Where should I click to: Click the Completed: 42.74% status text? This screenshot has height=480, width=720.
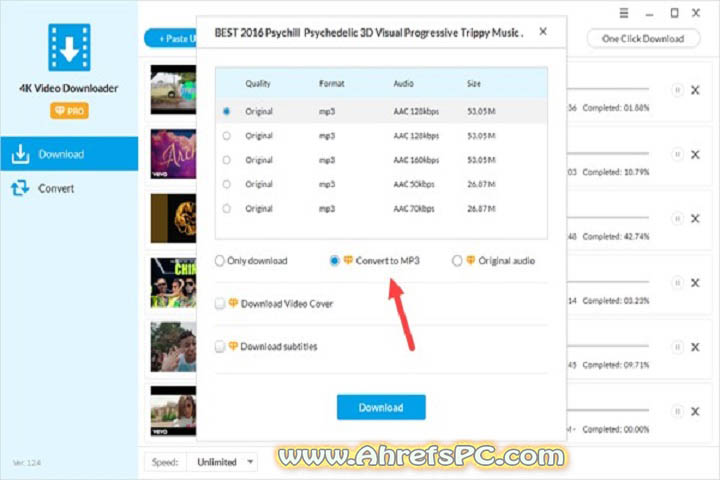tap(616, 237)
